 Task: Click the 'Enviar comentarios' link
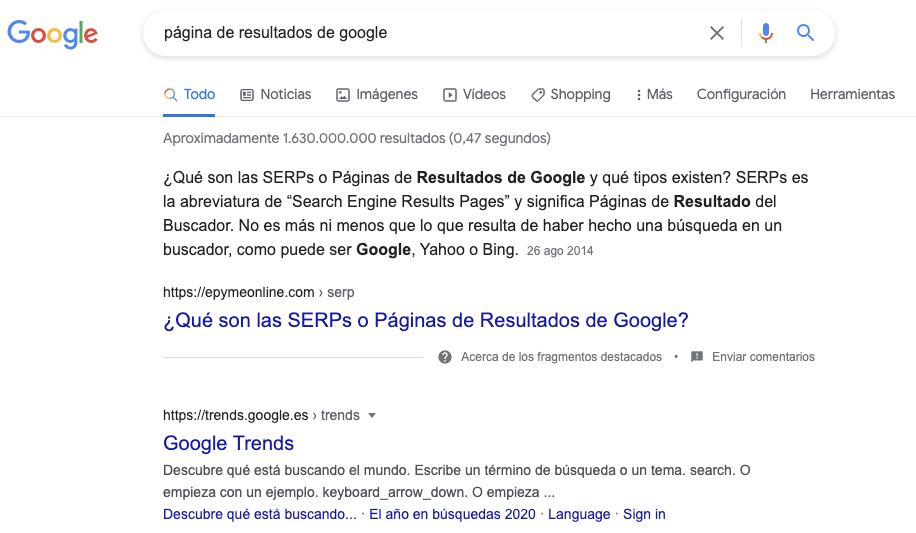point(763,357)
